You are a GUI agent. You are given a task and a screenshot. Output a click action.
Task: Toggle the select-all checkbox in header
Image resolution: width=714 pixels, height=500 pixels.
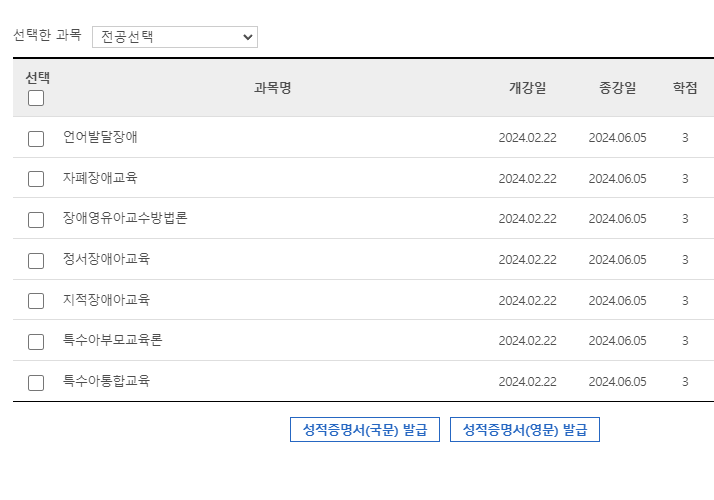36,98
